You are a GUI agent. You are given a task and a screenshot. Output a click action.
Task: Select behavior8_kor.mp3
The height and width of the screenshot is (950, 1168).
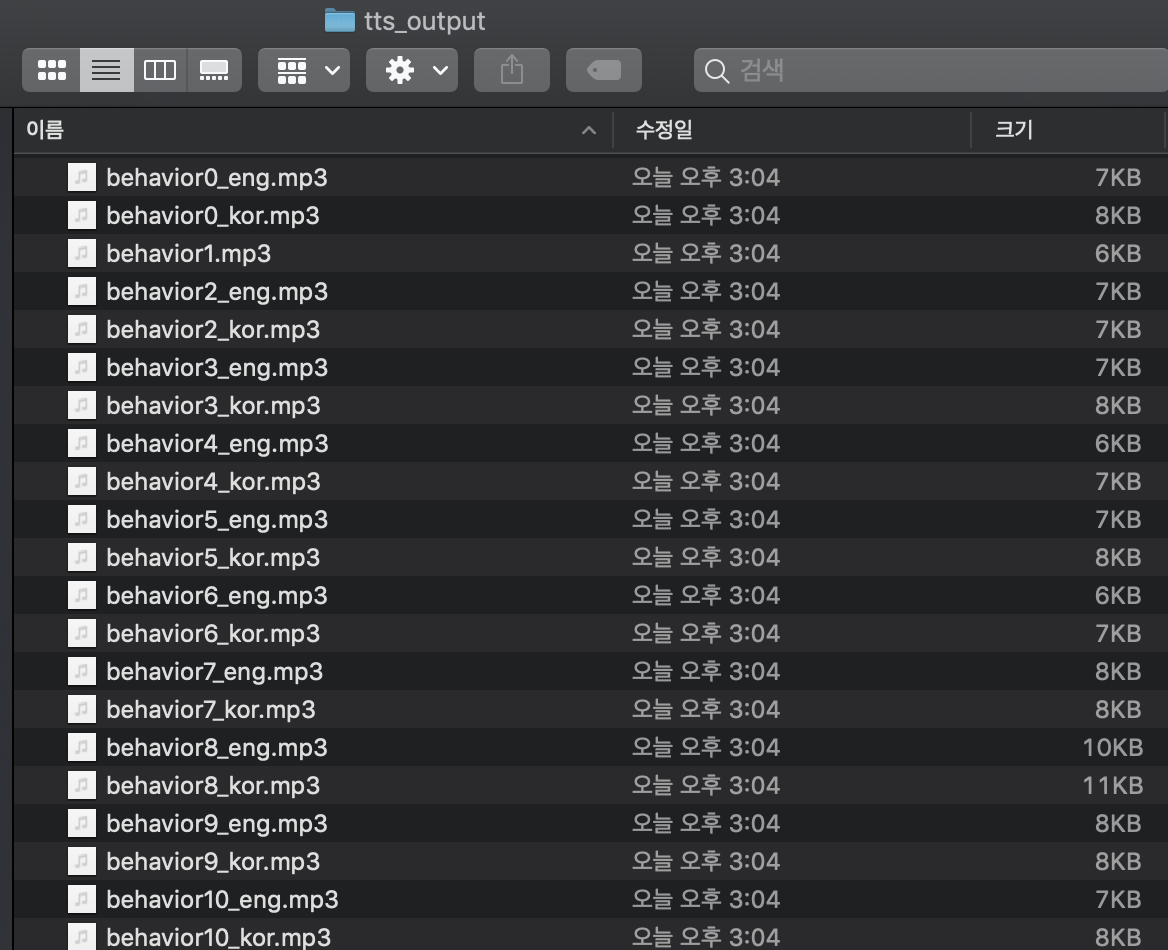591,785
